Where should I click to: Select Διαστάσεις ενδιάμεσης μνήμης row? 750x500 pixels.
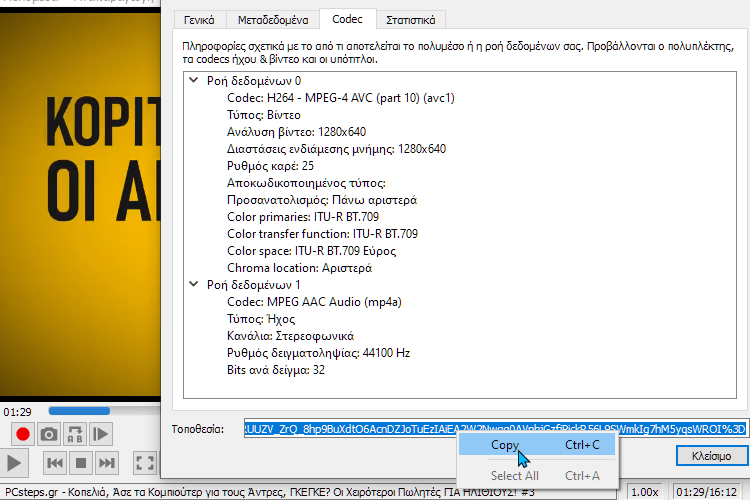tap(336, 149)
